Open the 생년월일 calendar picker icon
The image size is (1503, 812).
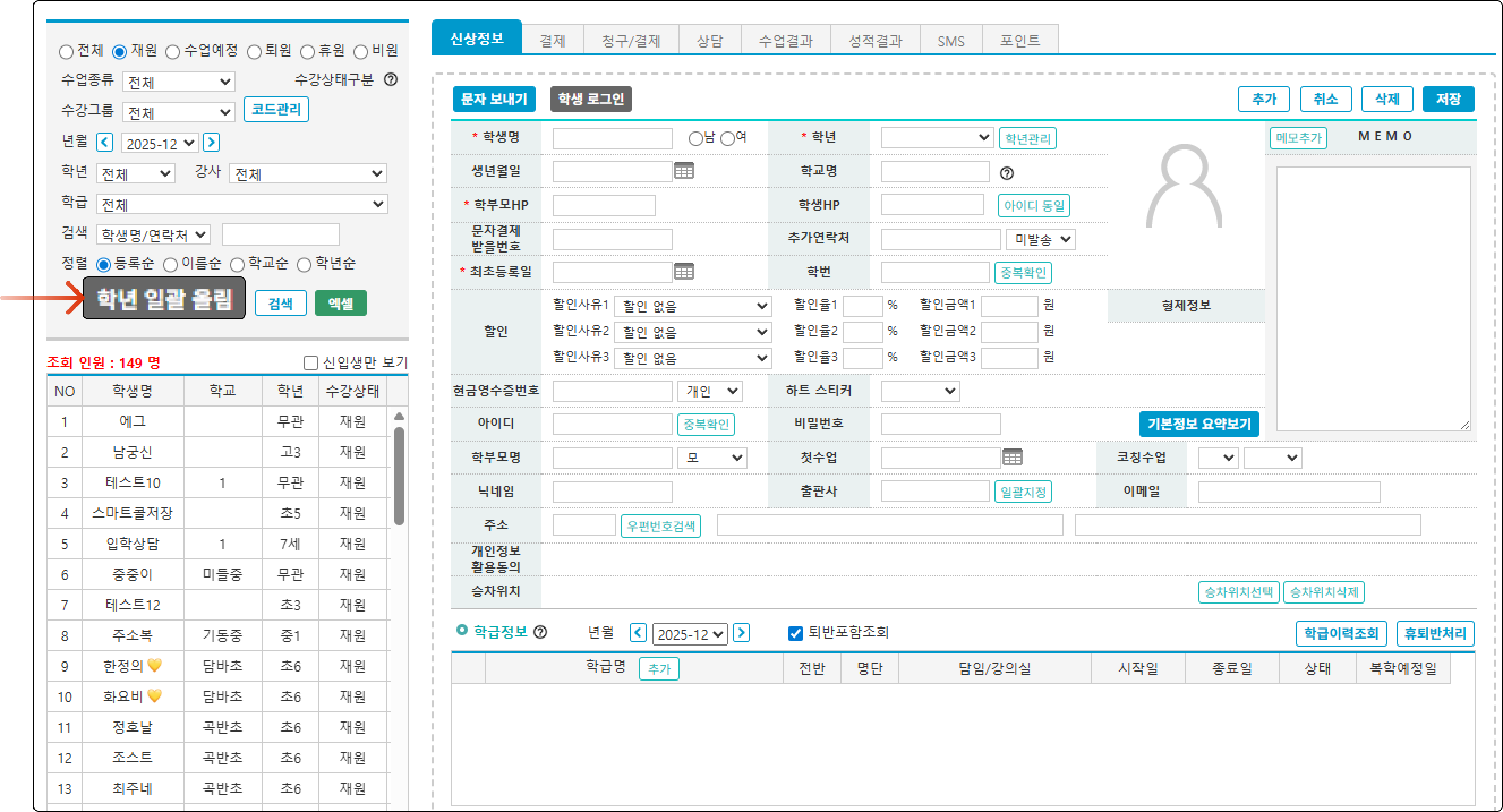click(684, 171)
